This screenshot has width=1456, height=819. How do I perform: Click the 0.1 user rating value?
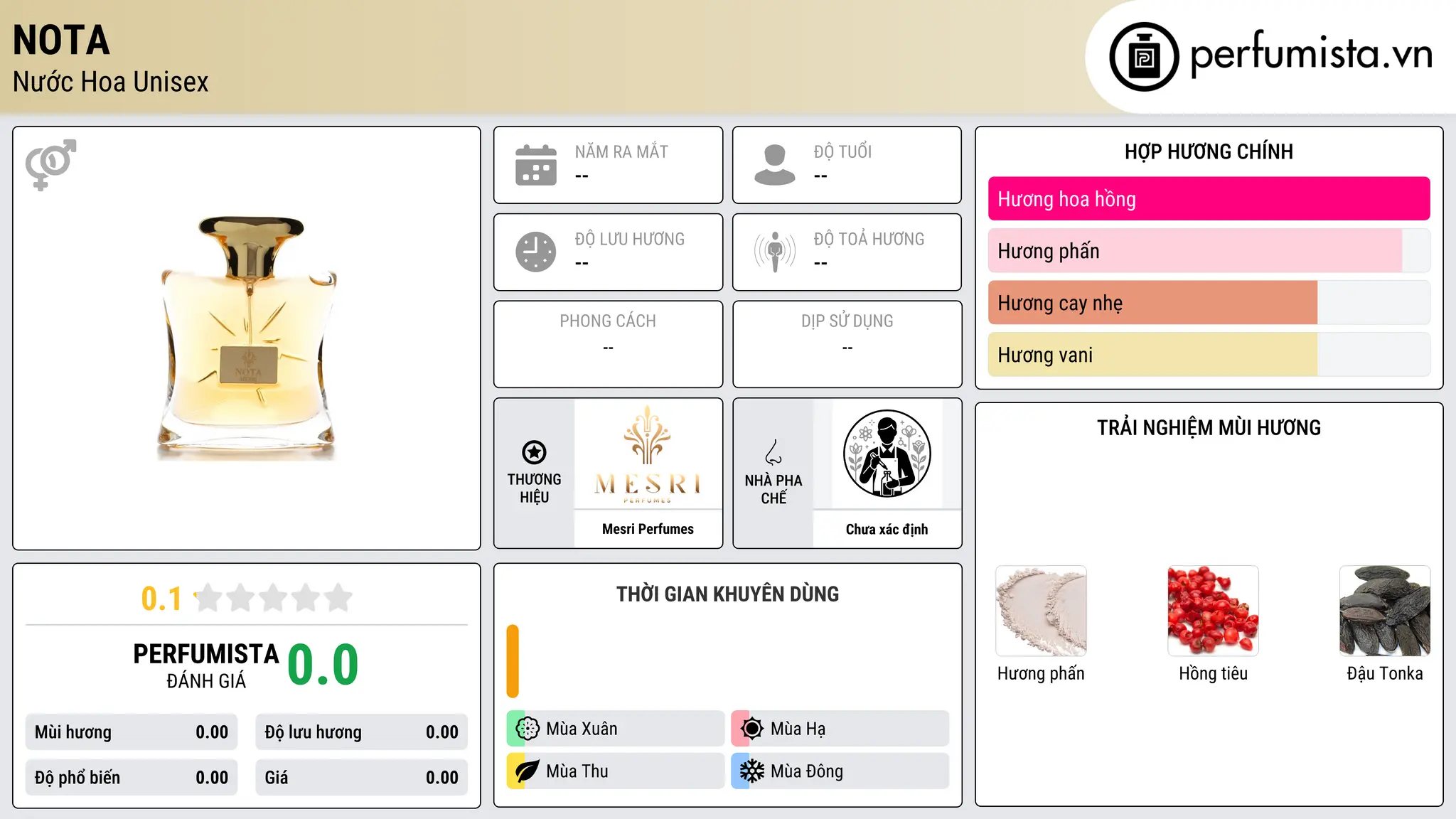point(161,599)
